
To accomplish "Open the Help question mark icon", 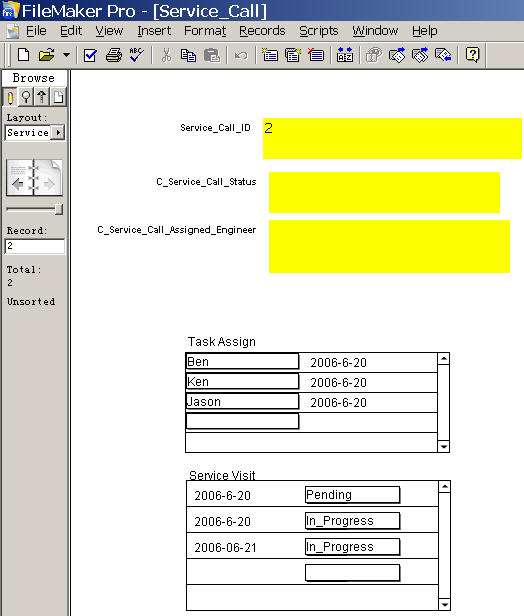I will [x=473, y=55].
